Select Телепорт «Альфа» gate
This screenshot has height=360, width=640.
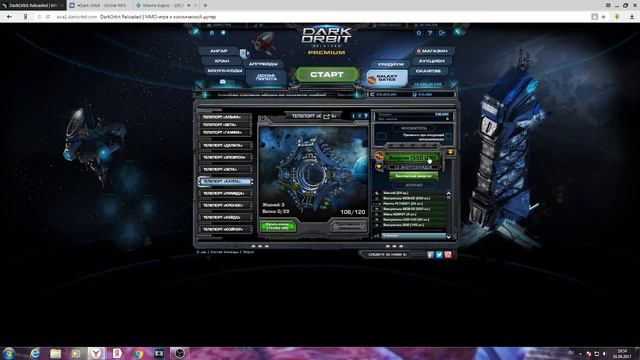point(225,117)
